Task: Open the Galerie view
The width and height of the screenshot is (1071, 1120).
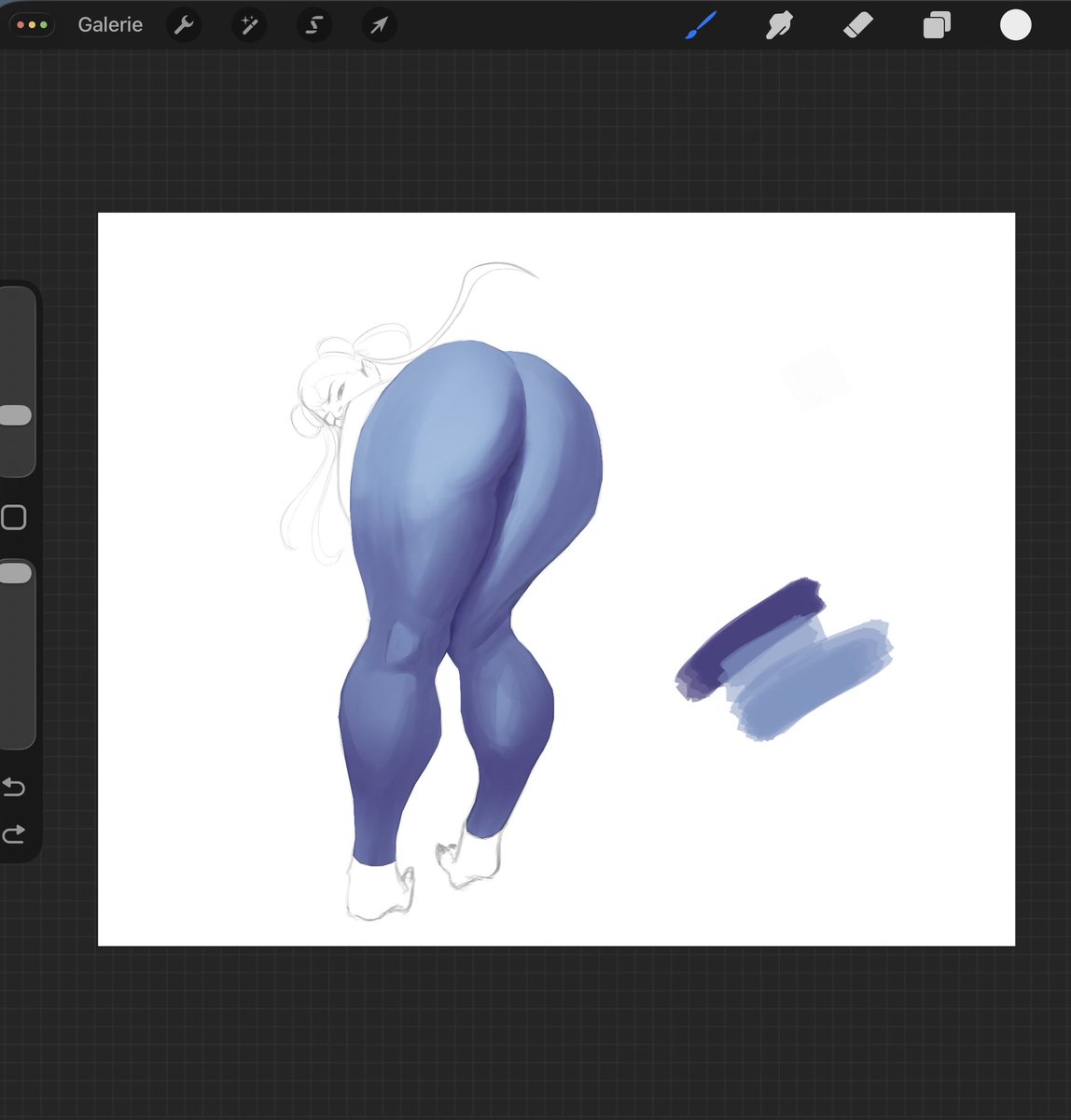Action: [x=110, y=25]
